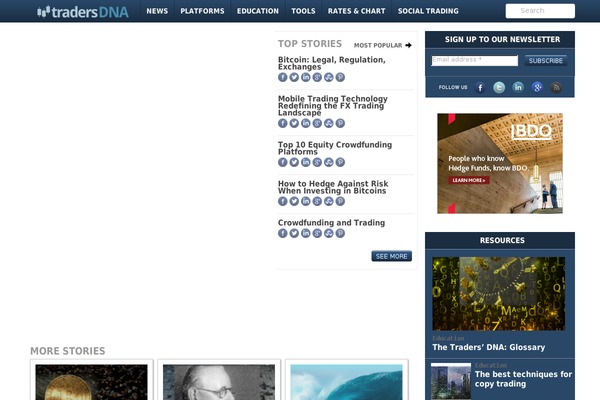Tweet the Bitcoin Legal, Regulation story
This screenshot has height=400, width=600.
[x=294, y=77]
